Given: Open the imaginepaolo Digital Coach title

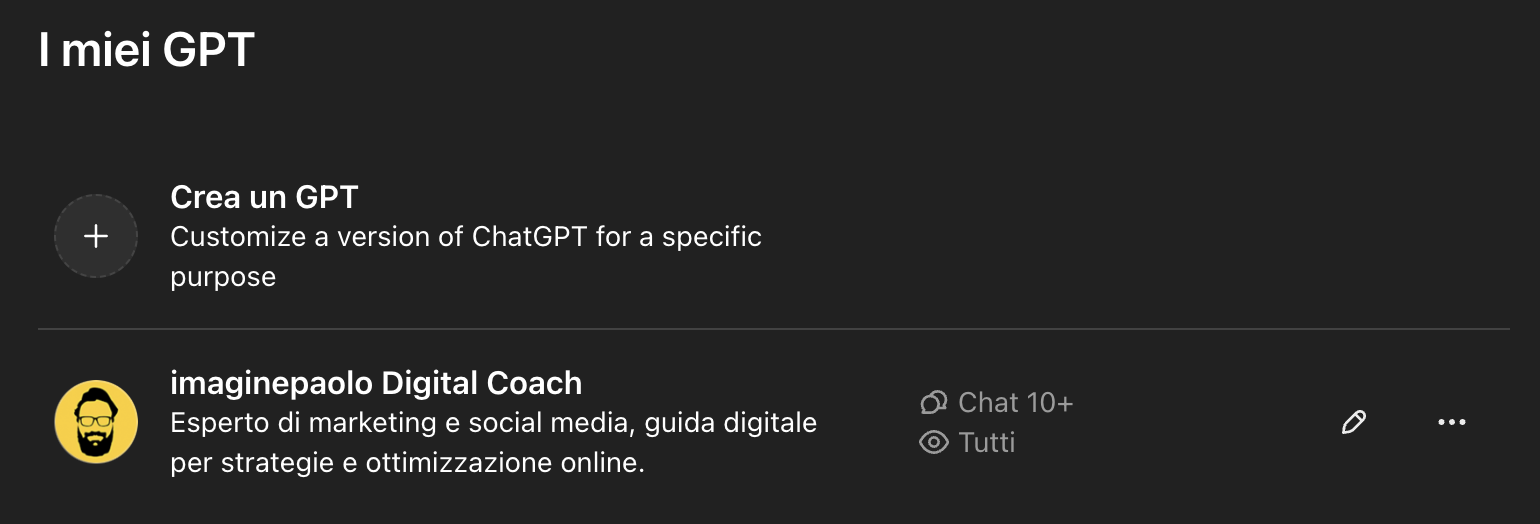Looking at the screenshot, I should pos(376,383).
